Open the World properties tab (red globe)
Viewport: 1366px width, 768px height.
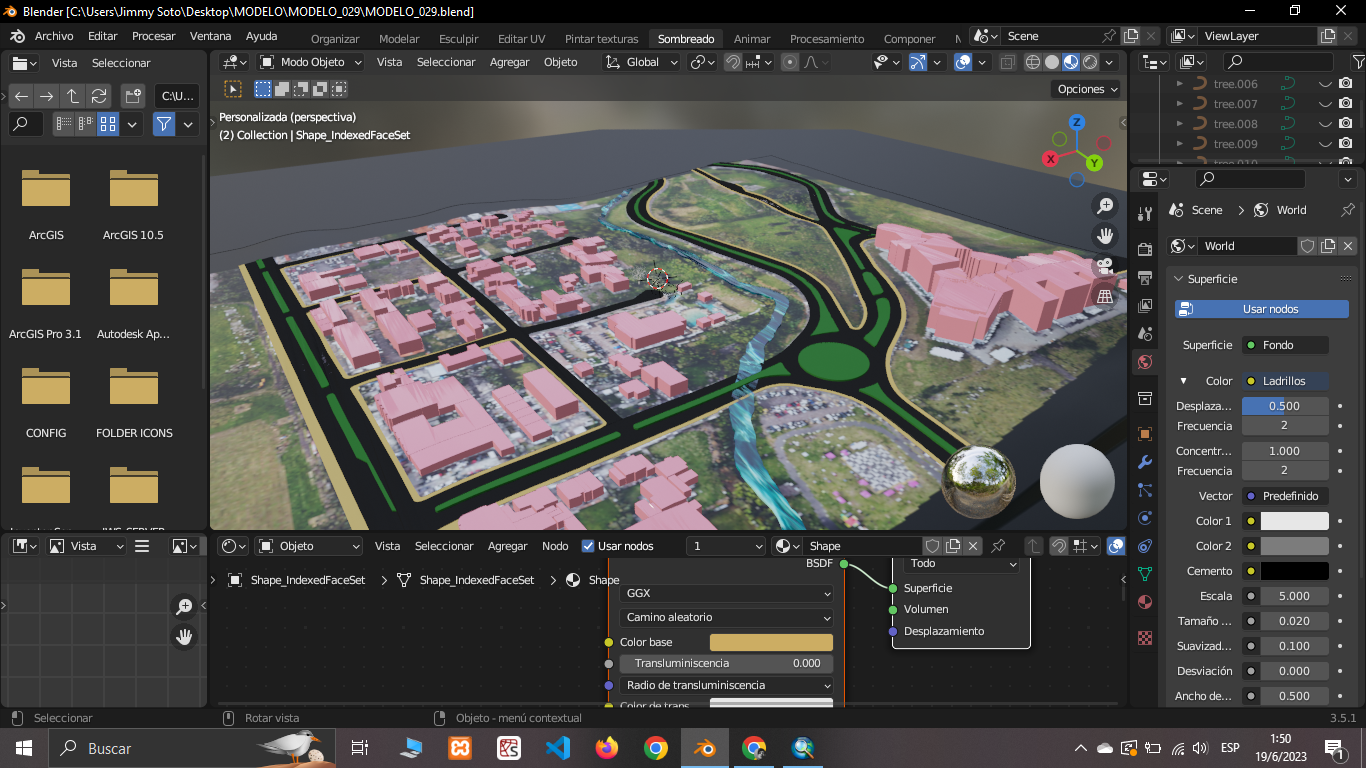[1145, 362]
